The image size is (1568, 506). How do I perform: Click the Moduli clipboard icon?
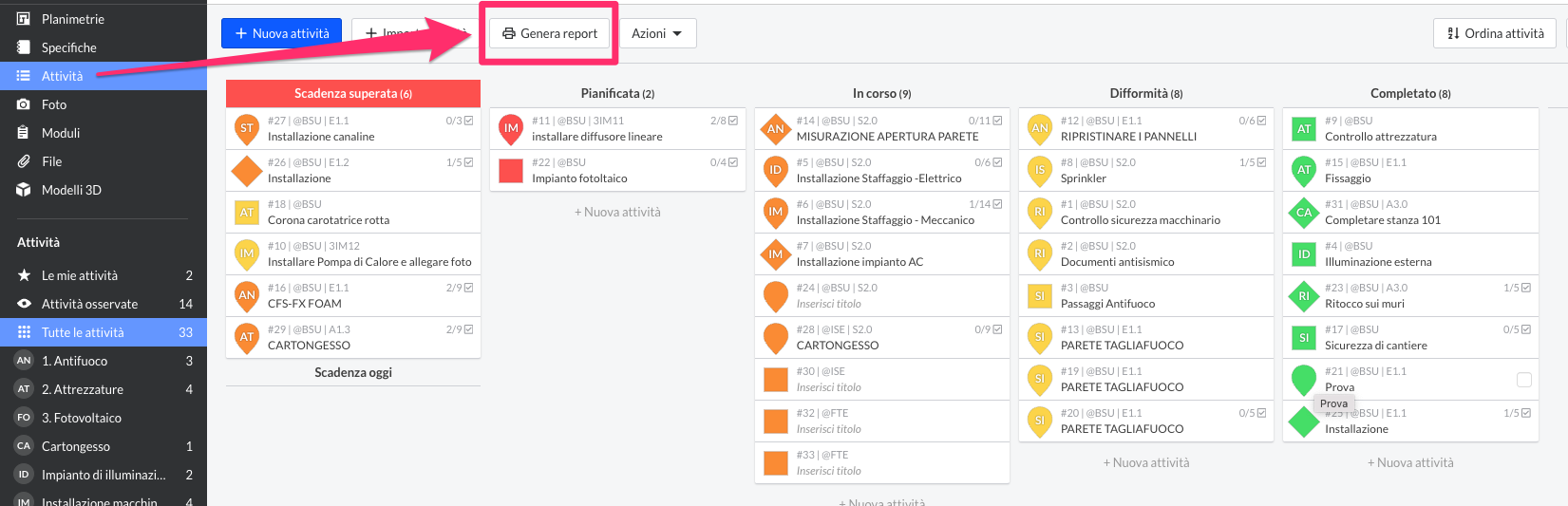(x=24, y=133)
